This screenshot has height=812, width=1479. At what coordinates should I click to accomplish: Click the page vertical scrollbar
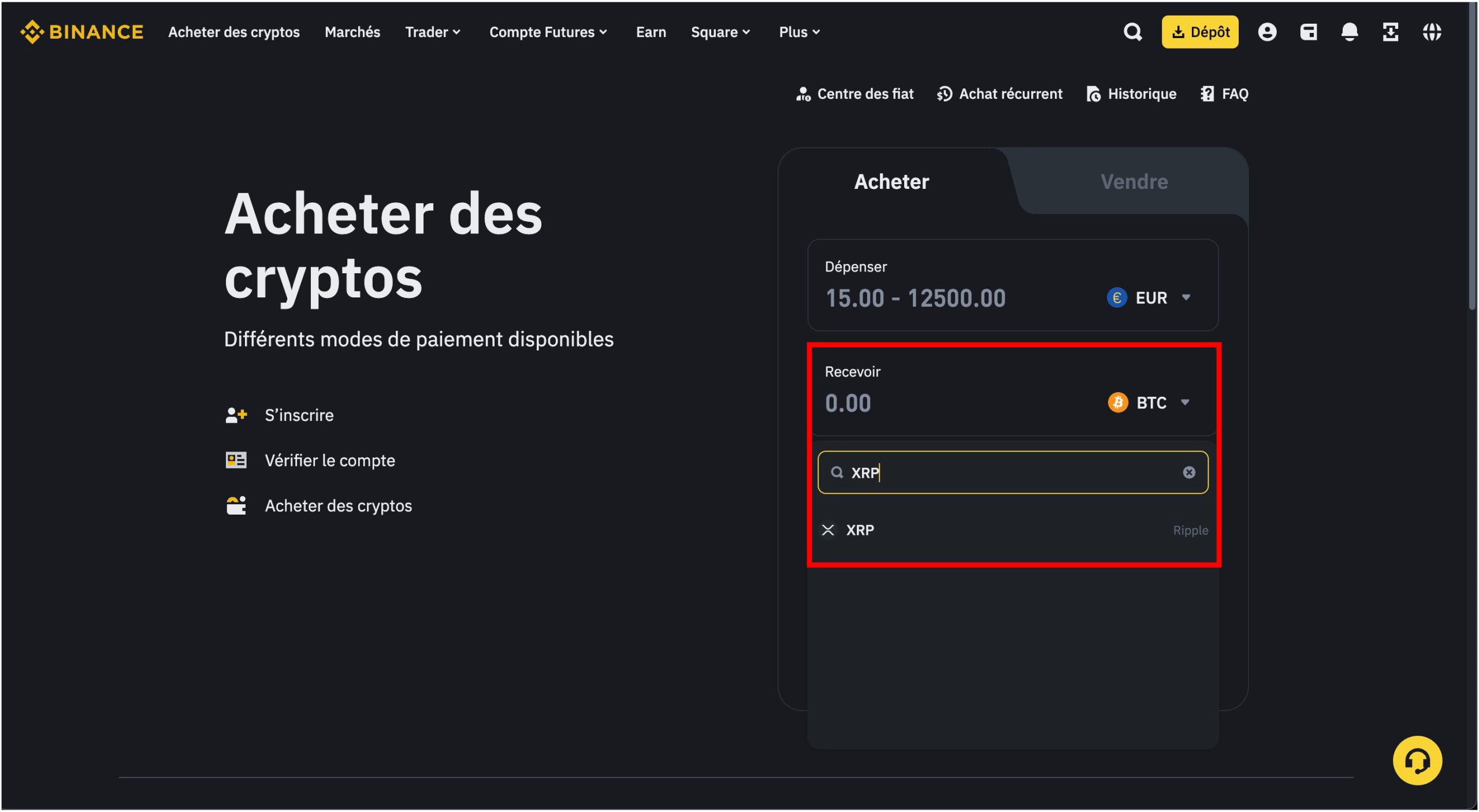click(1473, 156)
